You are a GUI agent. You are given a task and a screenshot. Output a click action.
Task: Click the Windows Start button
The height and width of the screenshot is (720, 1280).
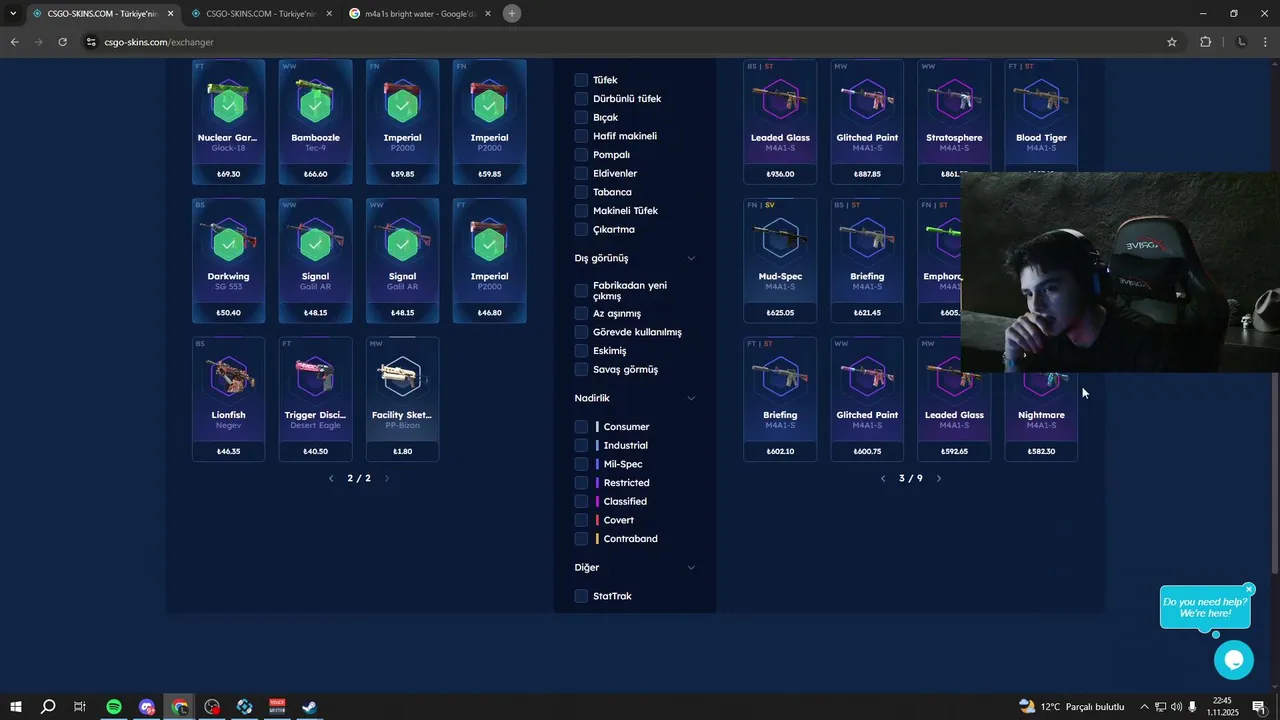click(16, 707)
